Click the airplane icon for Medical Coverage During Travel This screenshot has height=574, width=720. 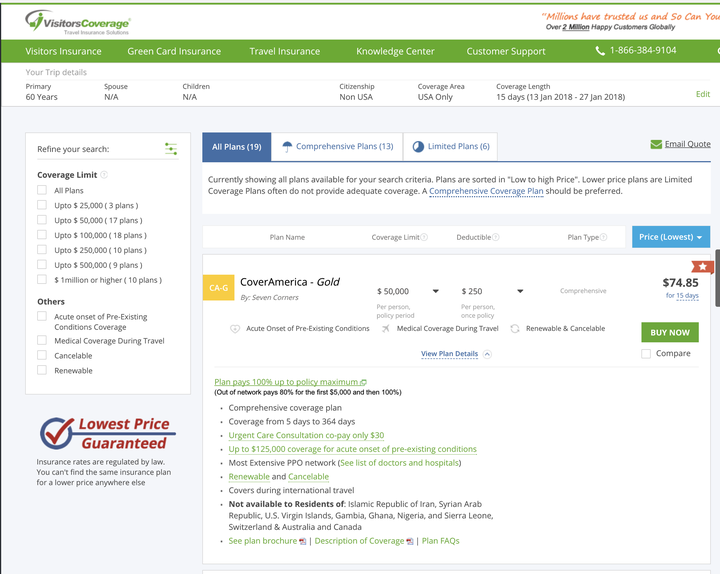pyautogui.click(x=385, y=328)
